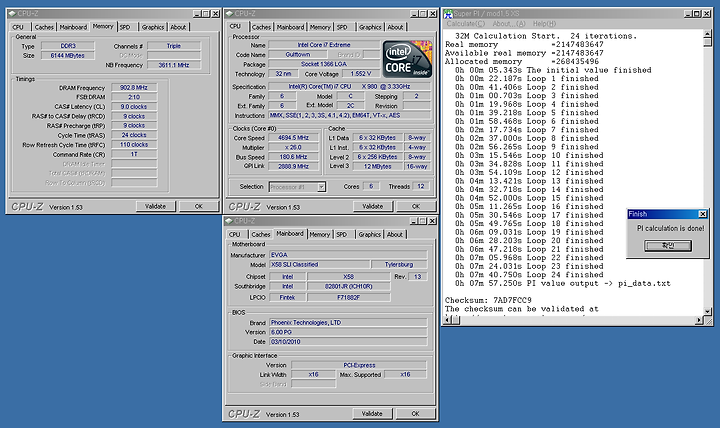Click OK in the CPU window
Viewport: 720px width, 428px height.
(416, 207)
